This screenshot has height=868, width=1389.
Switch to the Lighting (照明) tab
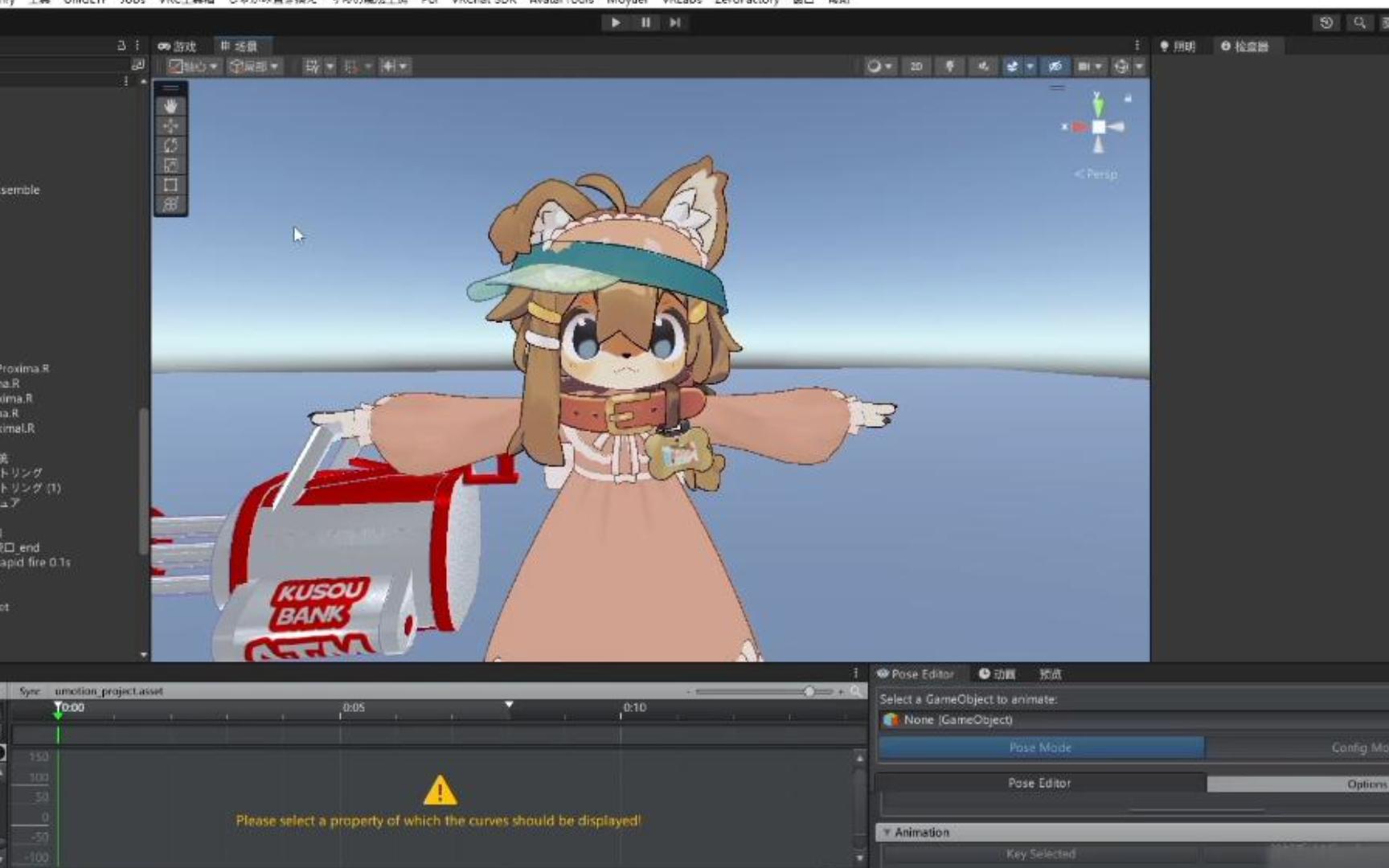pyautogui.click(x=1178, y=47)
